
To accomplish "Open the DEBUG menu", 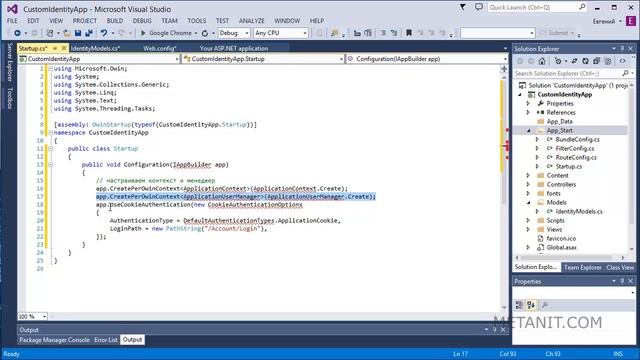I will (x=142, y=20).
